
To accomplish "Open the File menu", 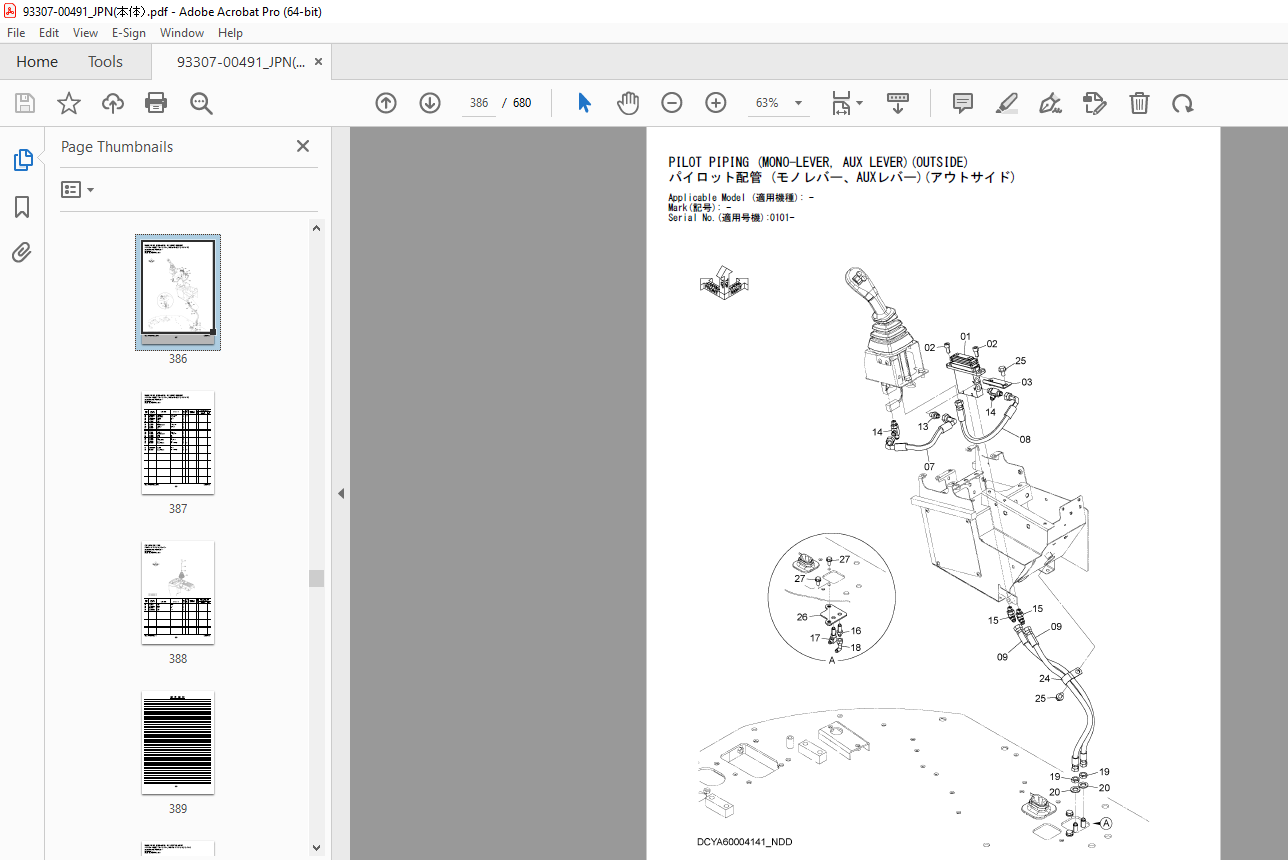I will [x=16, y=32].
